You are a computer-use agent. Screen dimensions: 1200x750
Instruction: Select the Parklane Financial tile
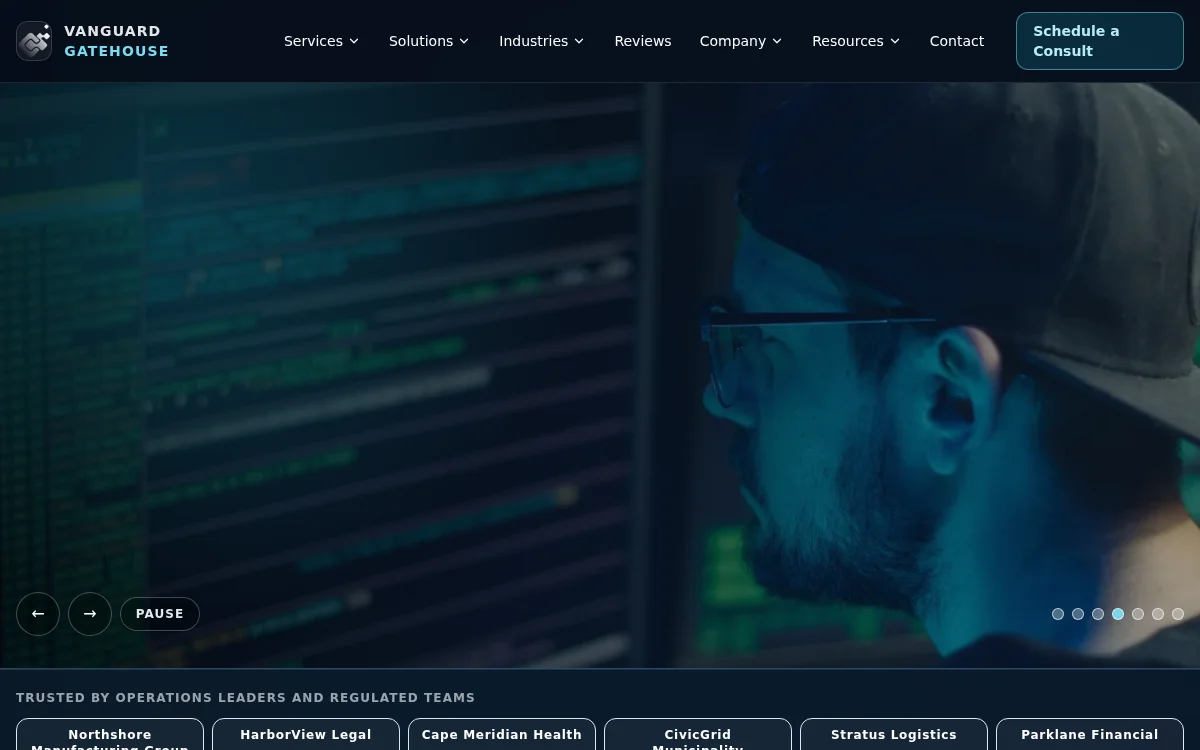tap(1089, 735)
